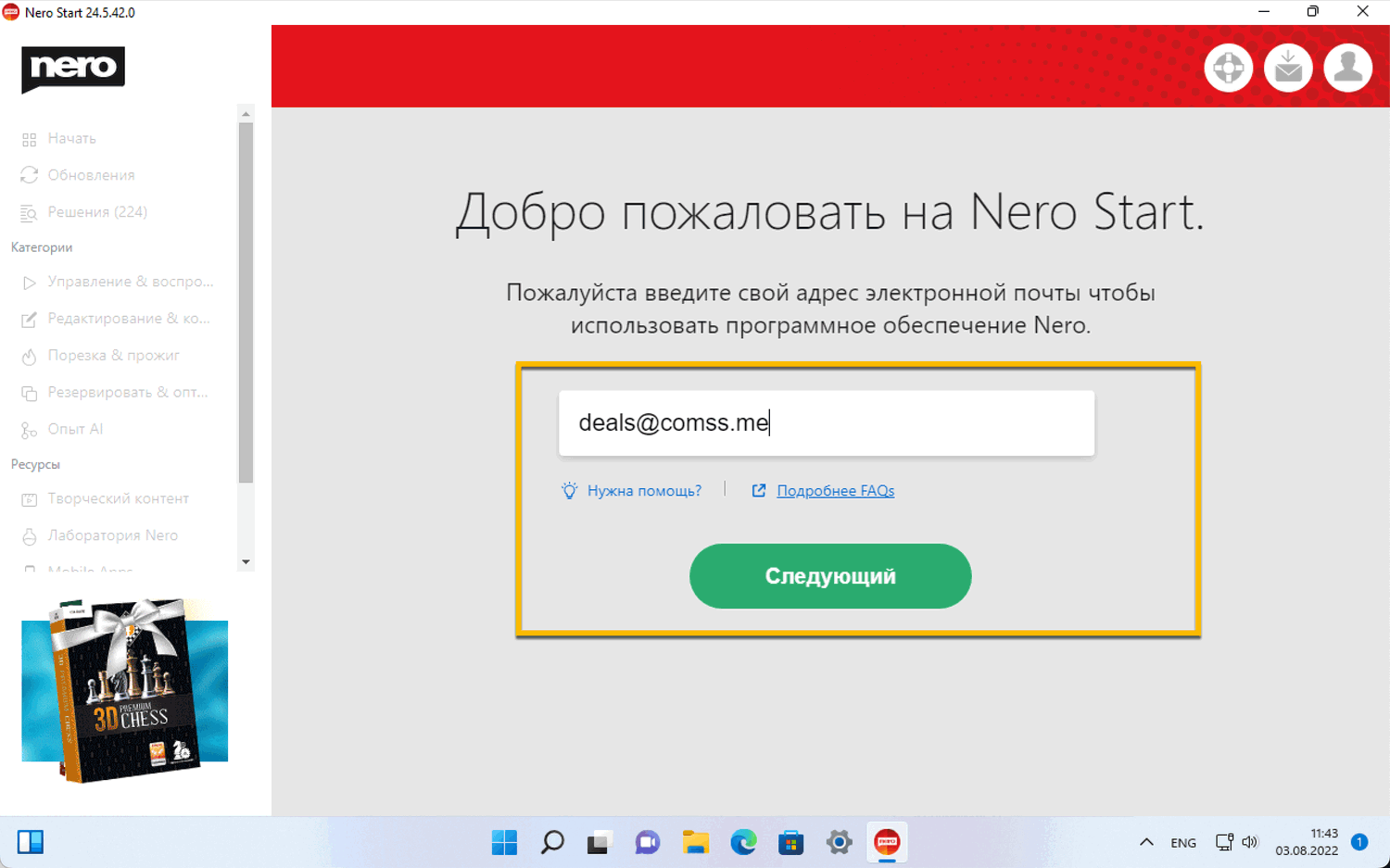1390x868 pixels.
Task: Click the external link icon before FAQs
Action: (759, 490)
